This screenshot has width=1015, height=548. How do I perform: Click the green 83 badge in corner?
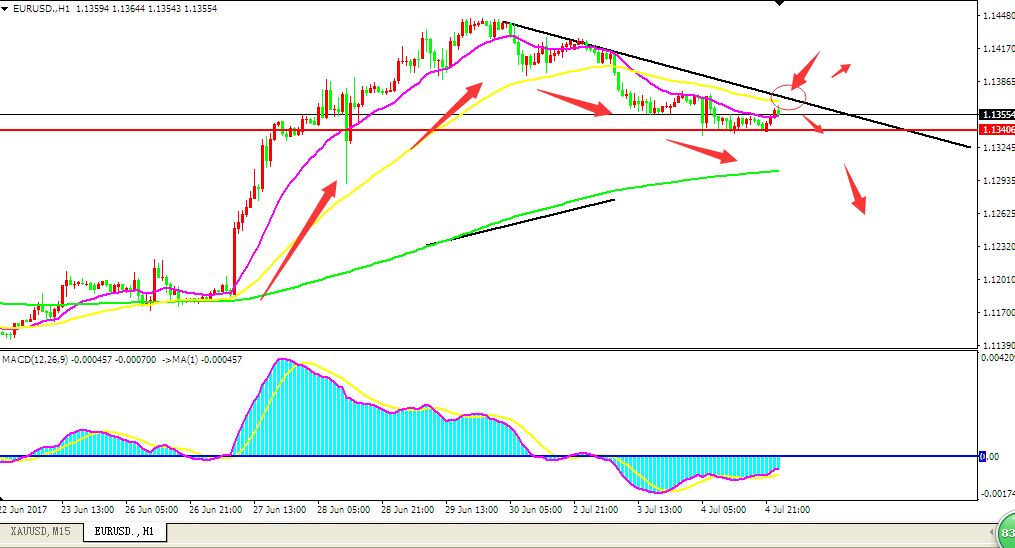[x=1004, y=532]
